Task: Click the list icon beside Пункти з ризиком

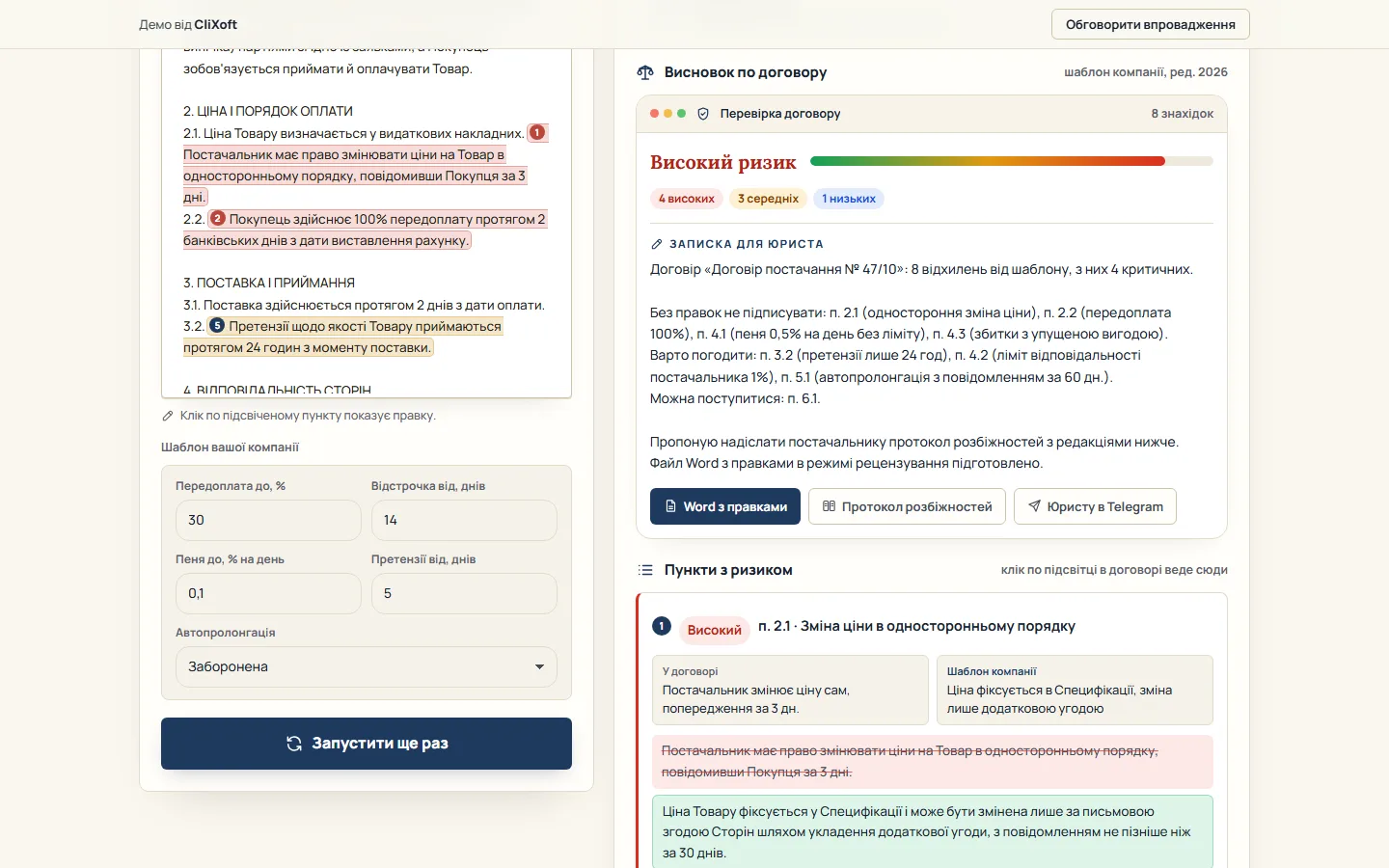Action: pyautogui.click(x=645, y=570)
